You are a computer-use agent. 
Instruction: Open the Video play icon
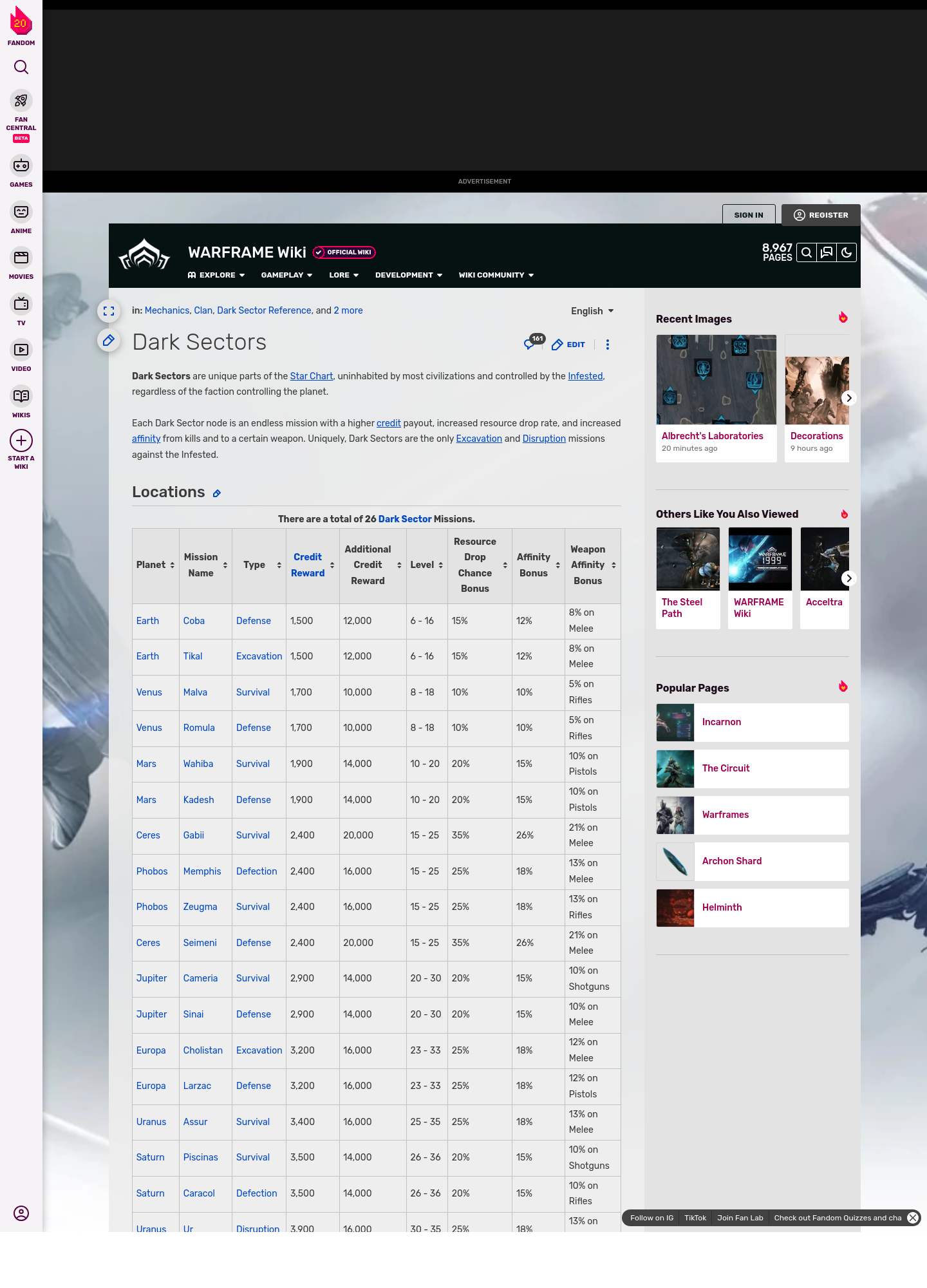21,350
